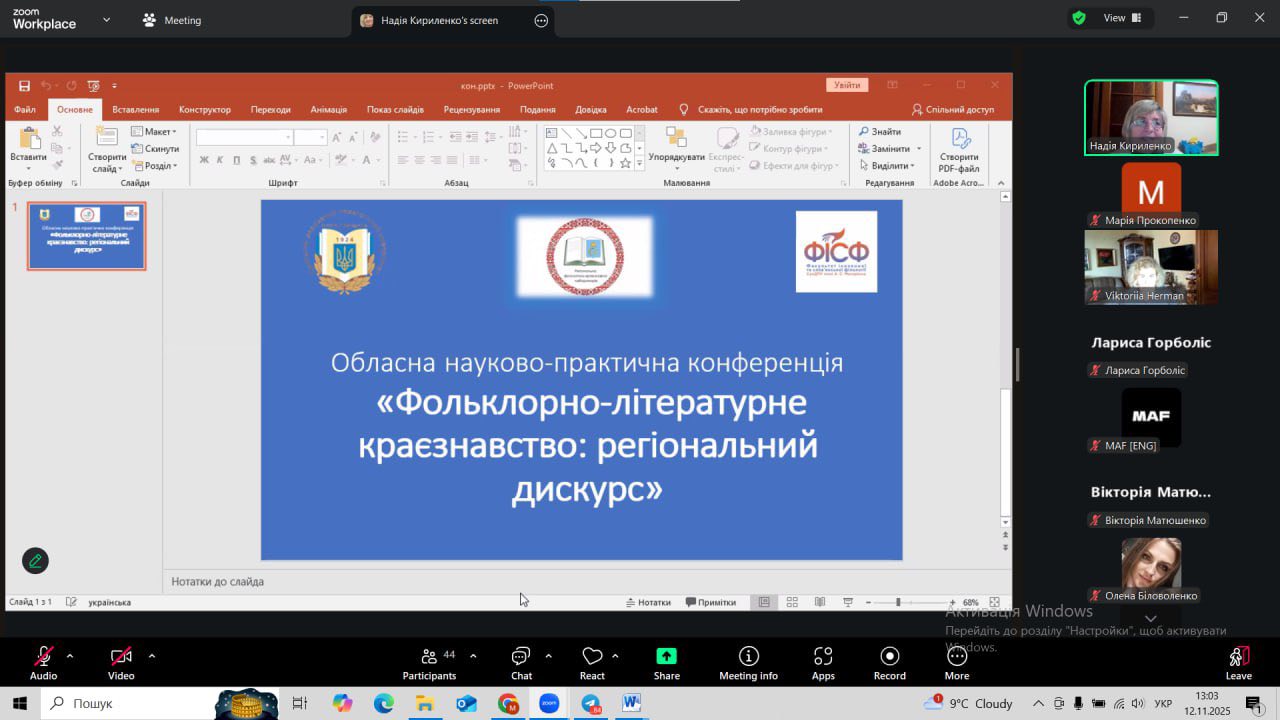Image resolution: width=1280 pixels, height=720 pixels.
Task: Open Microsoft Word from the taskbar
Action: (x=631, y=704)
